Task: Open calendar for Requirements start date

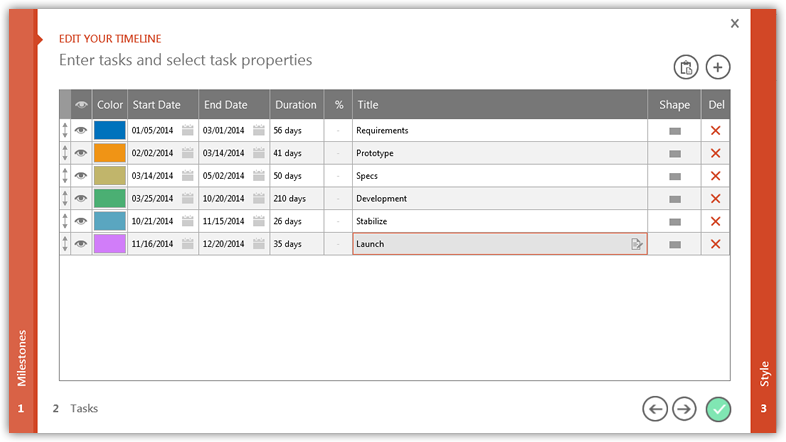Action: tap(188, 130)
